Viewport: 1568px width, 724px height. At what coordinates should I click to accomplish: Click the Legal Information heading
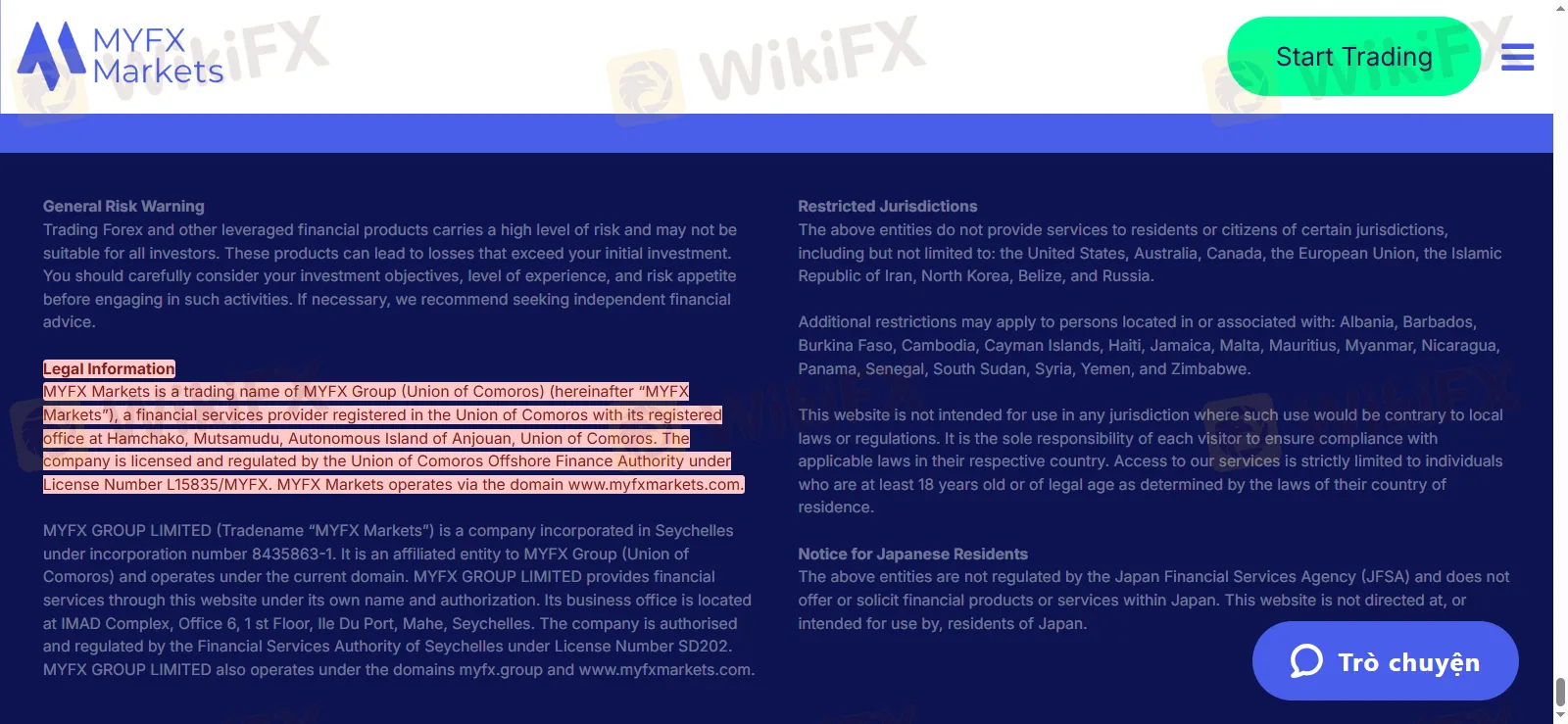(109, 368)
